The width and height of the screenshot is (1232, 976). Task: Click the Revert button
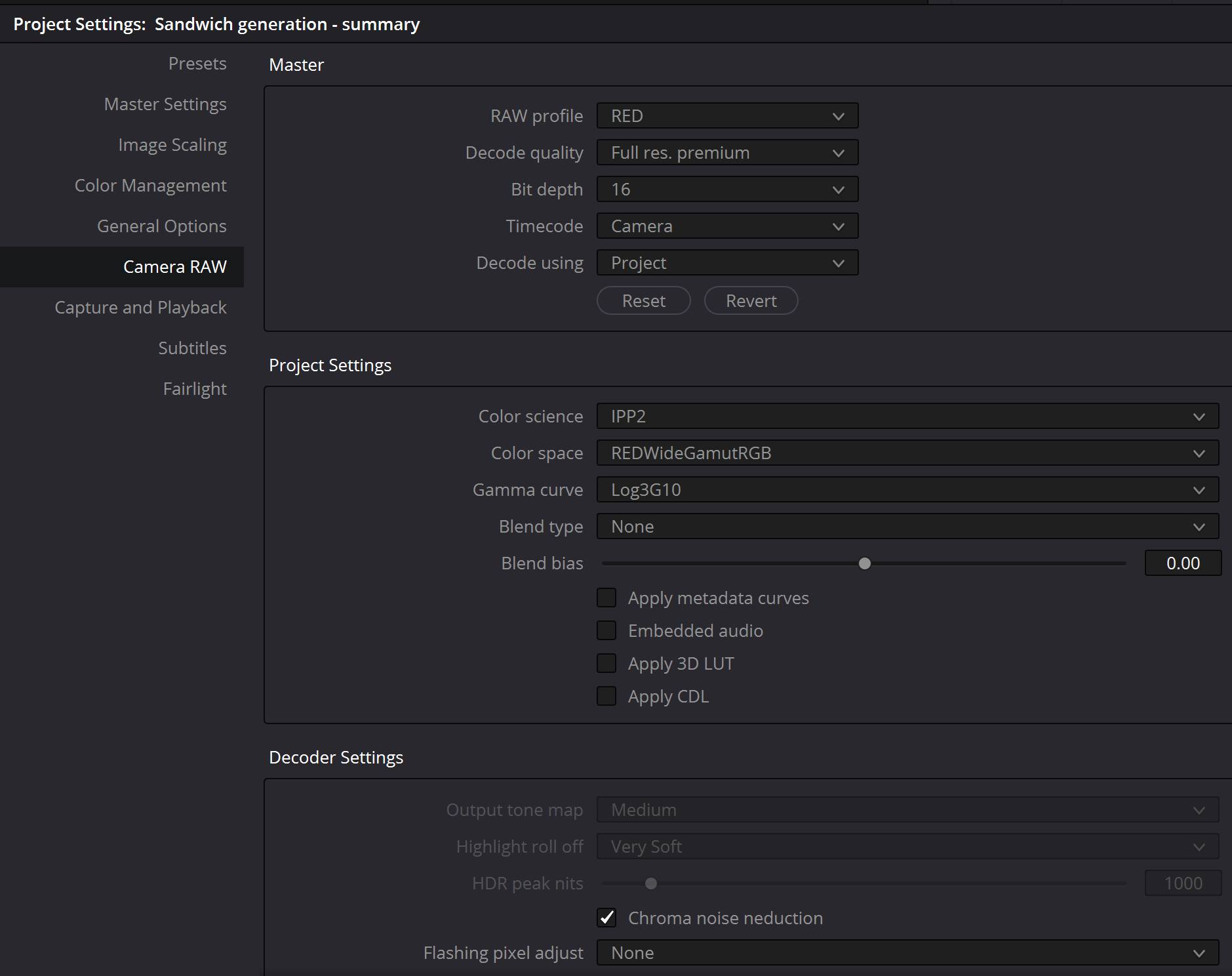pos(751,301)
